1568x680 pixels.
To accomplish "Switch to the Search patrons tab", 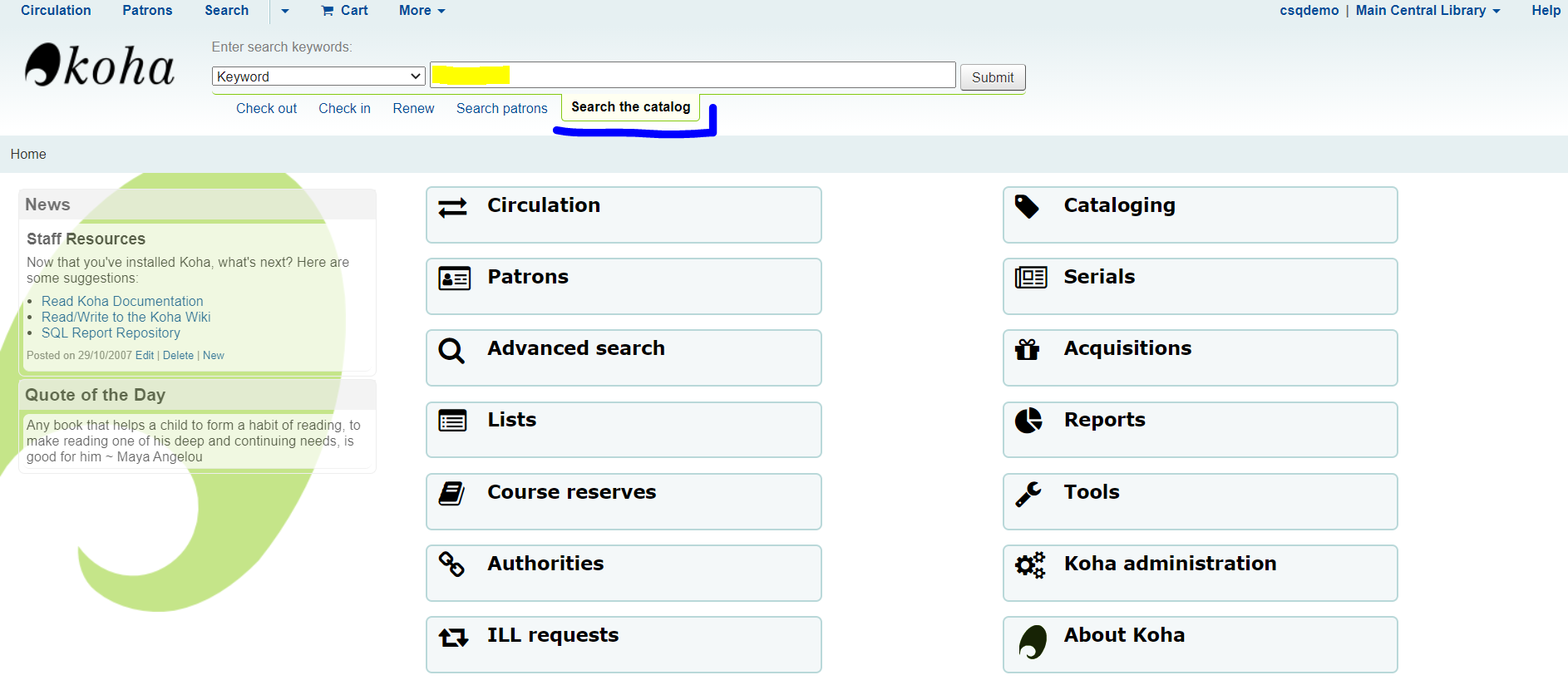I will [x=501, y=108].
